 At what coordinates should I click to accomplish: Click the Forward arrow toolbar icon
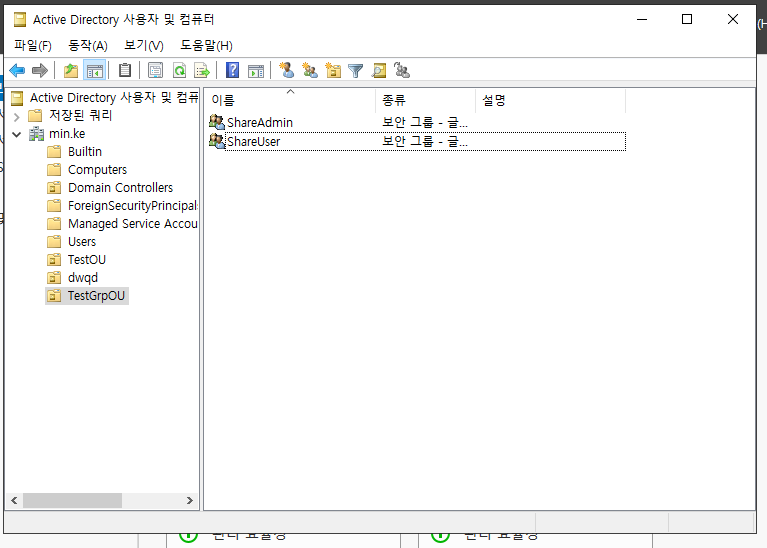[x=40, y=70]
